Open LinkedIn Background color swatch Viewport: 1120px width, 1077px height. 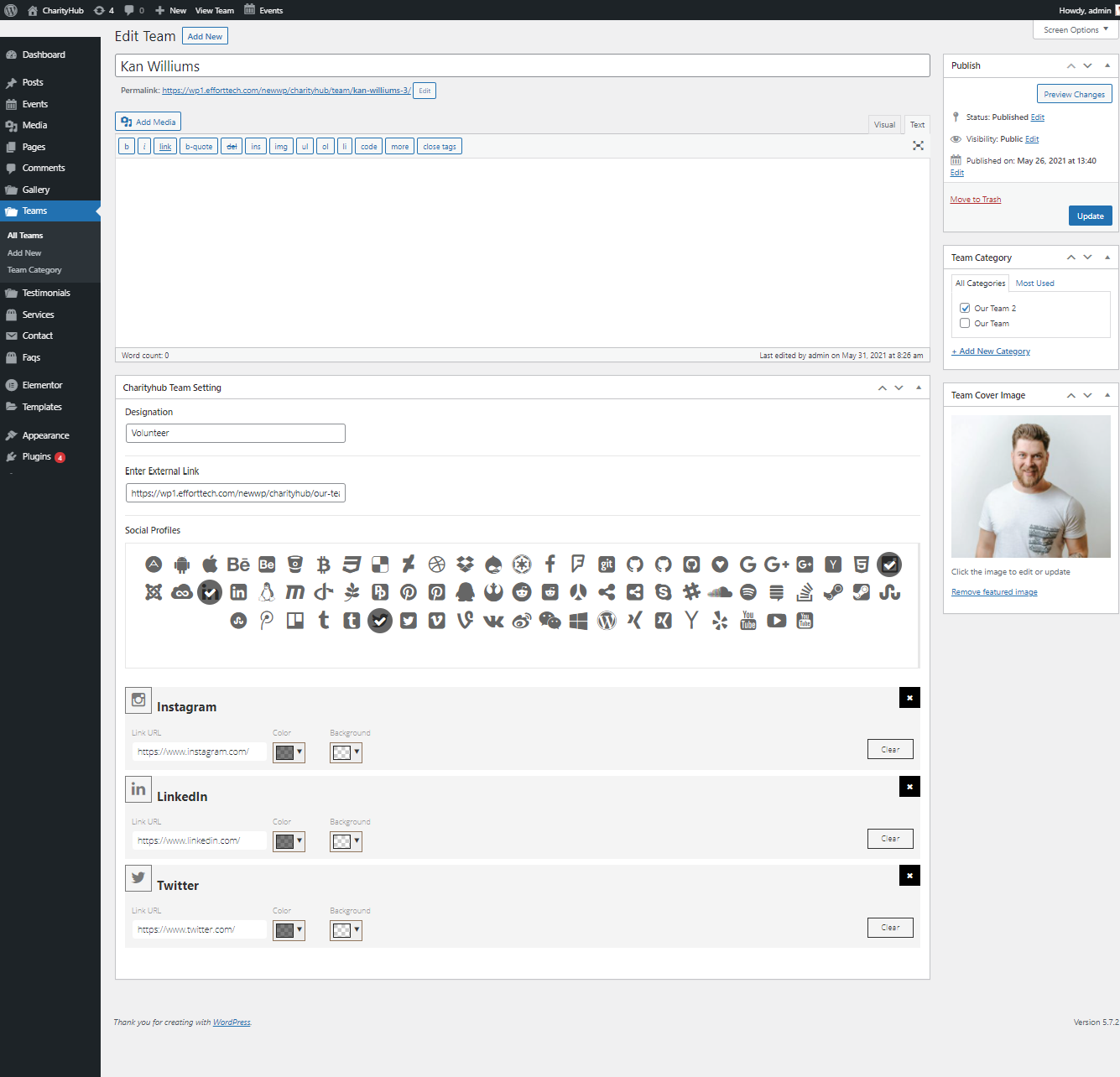[x=346, y=841]
